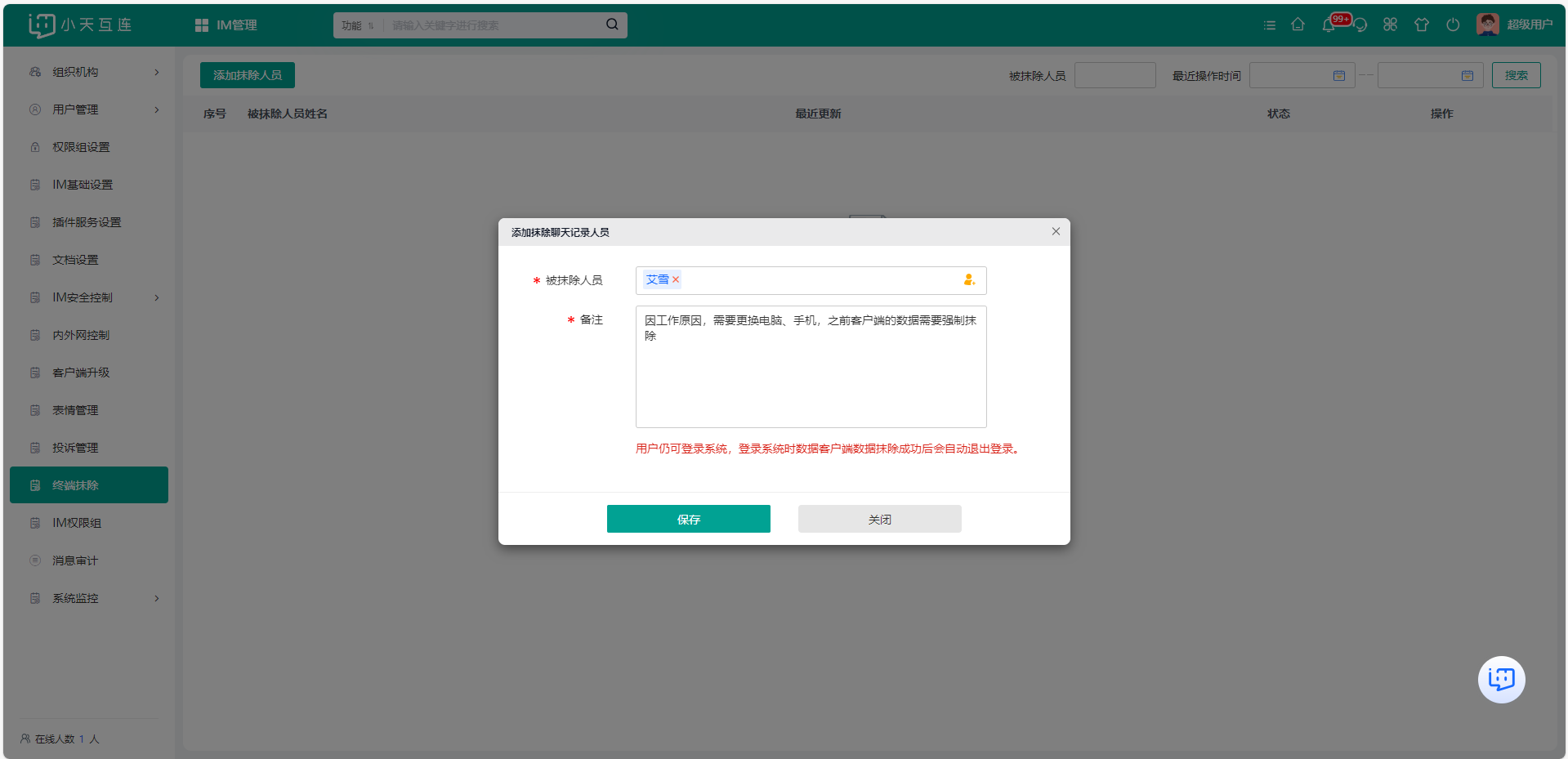This screenshot has width=1568, height=759.
Task: Open the floating chat assistant icon
Action: [x=1502, y=679]
